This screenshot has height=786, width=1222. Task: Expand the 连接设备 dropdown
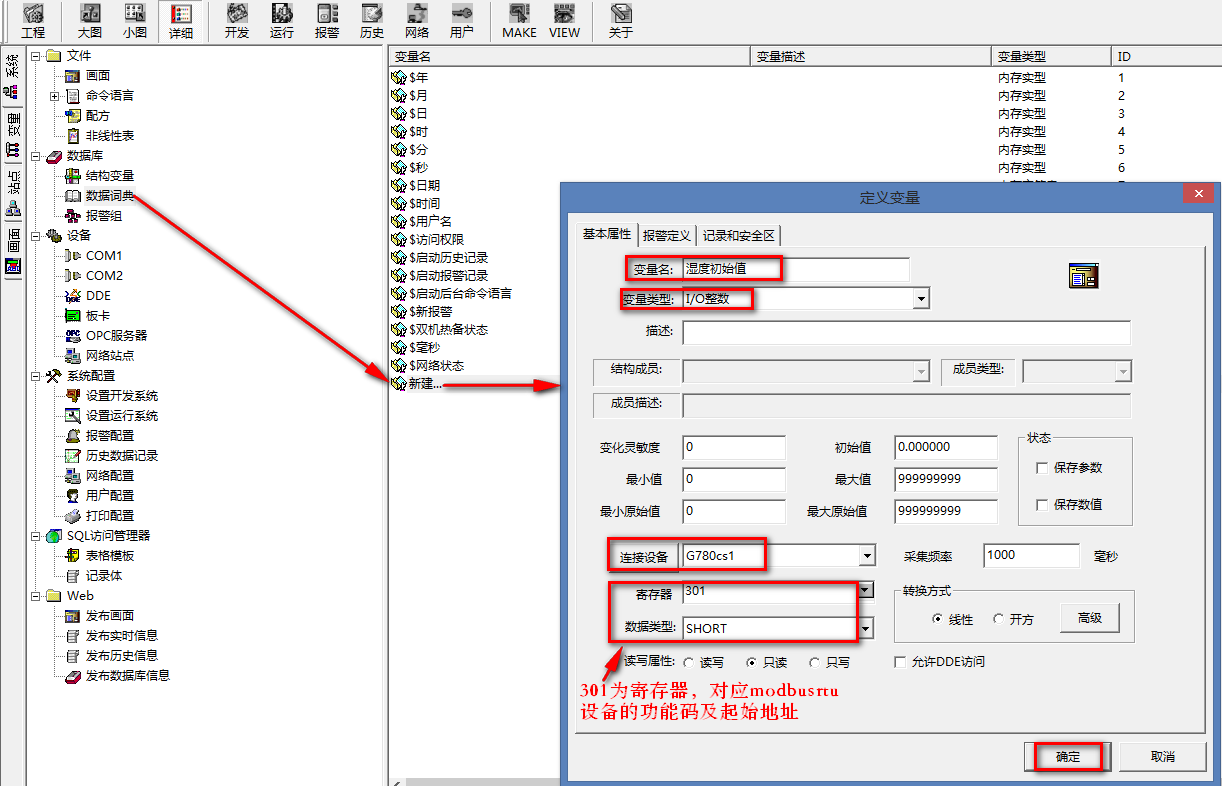(x=867, y=555)
